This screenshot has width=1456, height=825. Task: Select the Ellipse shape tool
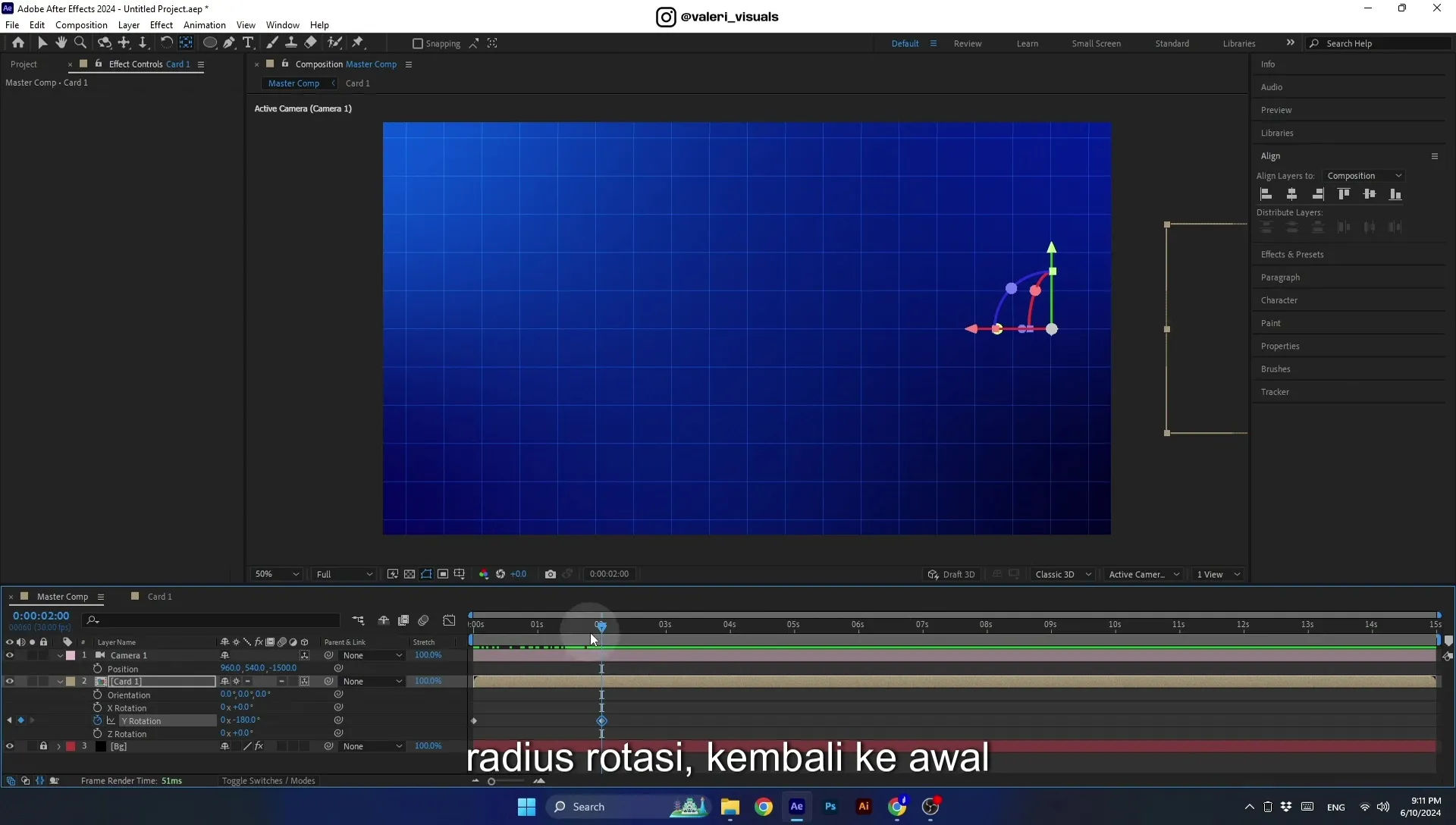coord(210,43)
